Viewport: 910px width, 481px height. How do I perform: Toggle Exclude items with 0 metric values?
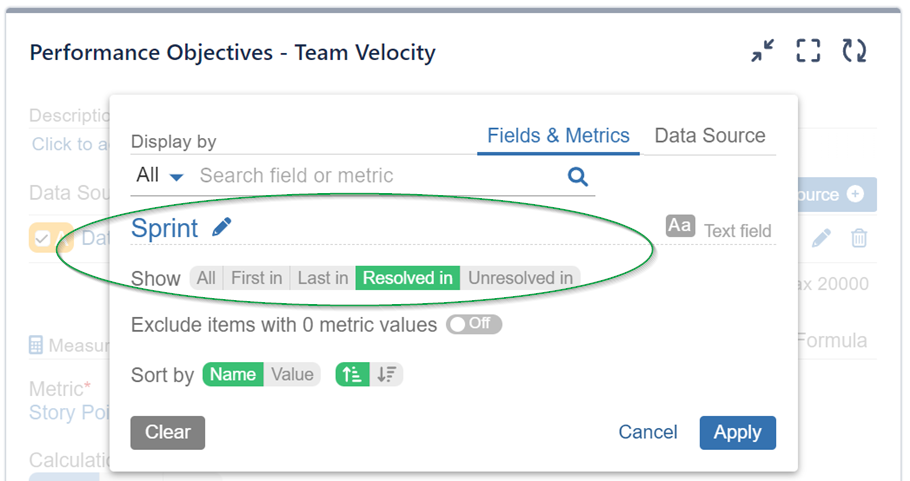pos(474,324)
